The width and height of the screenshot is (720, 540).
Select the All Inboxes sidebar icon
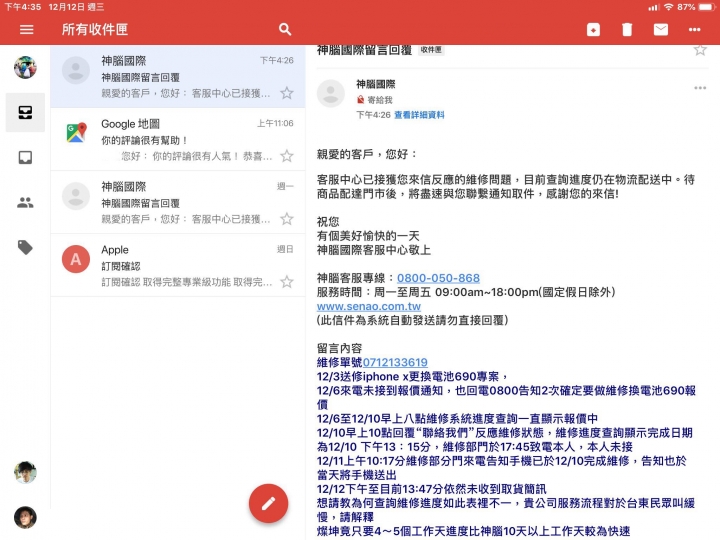tap(25, 112)
